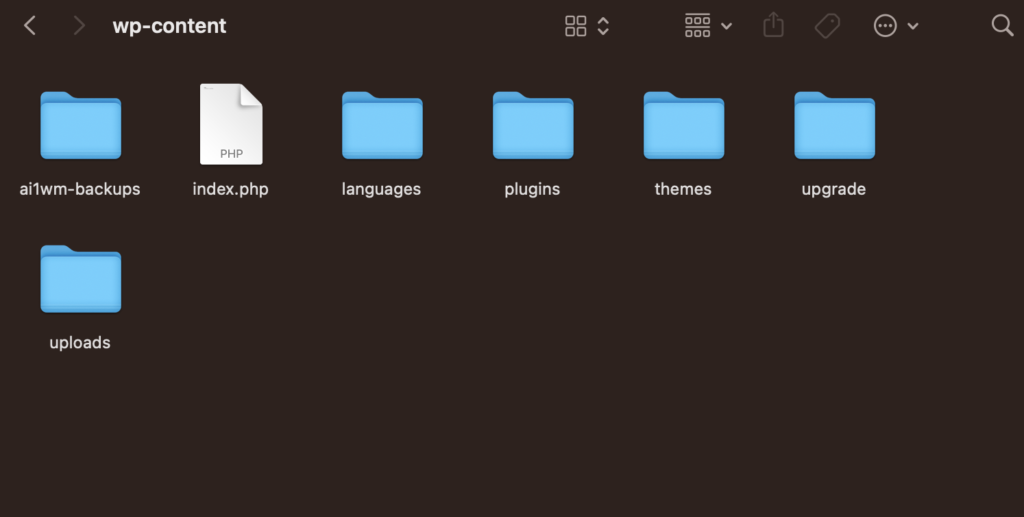Select the ai1wm-backups folder

click(80, 126)
